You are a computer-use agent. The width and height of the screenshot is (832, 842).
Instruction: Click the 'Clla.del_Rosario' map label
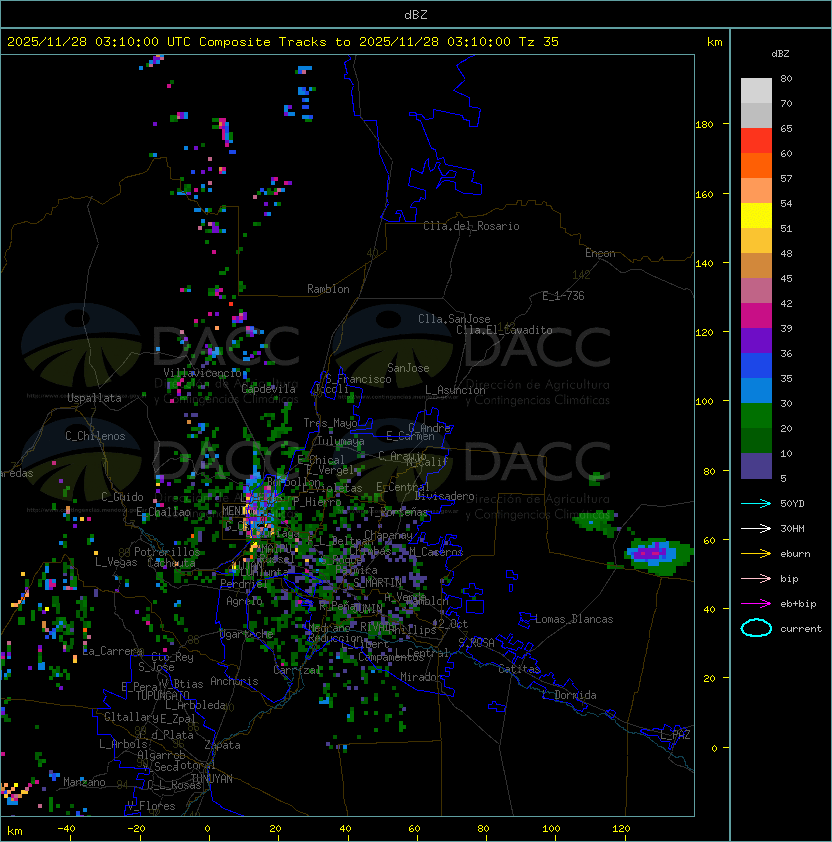471,226
